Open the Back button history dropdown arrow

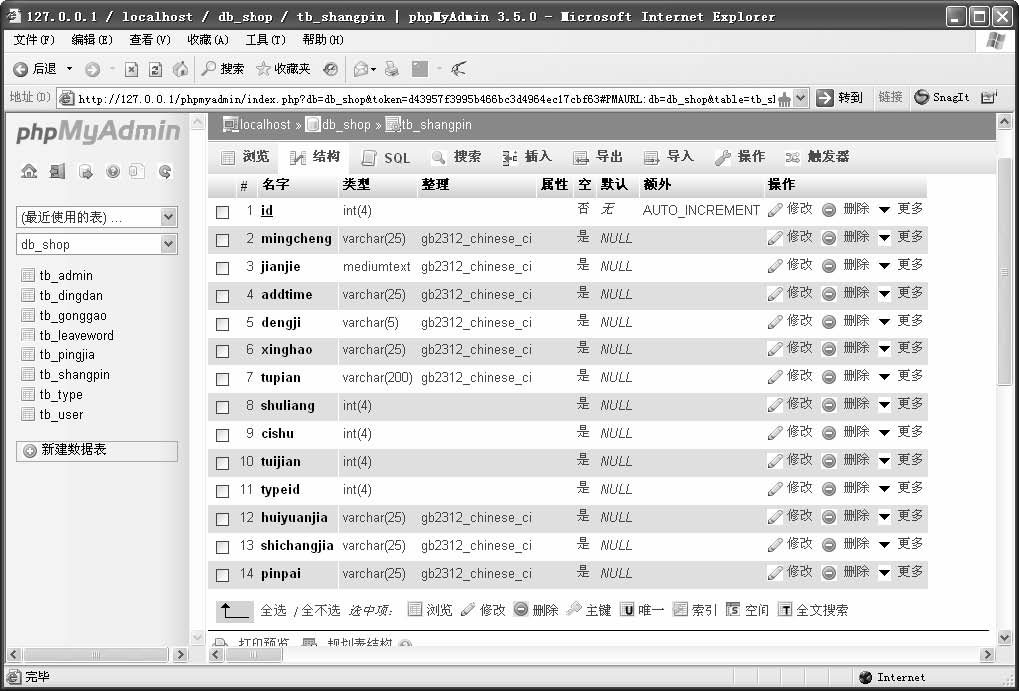tap(70, 69)
